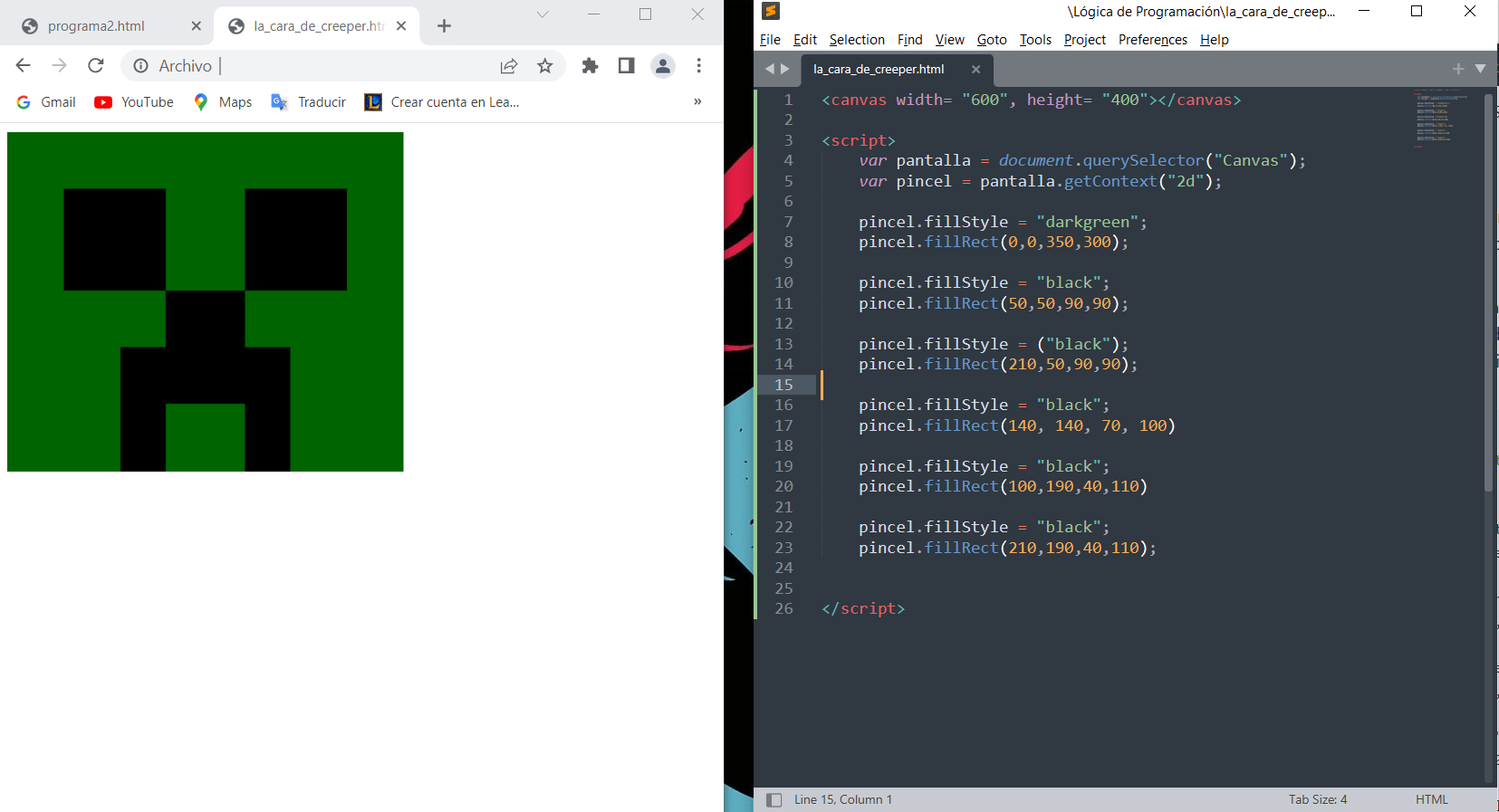
Task: Open the Tools menu
Action: point(1035,40)
